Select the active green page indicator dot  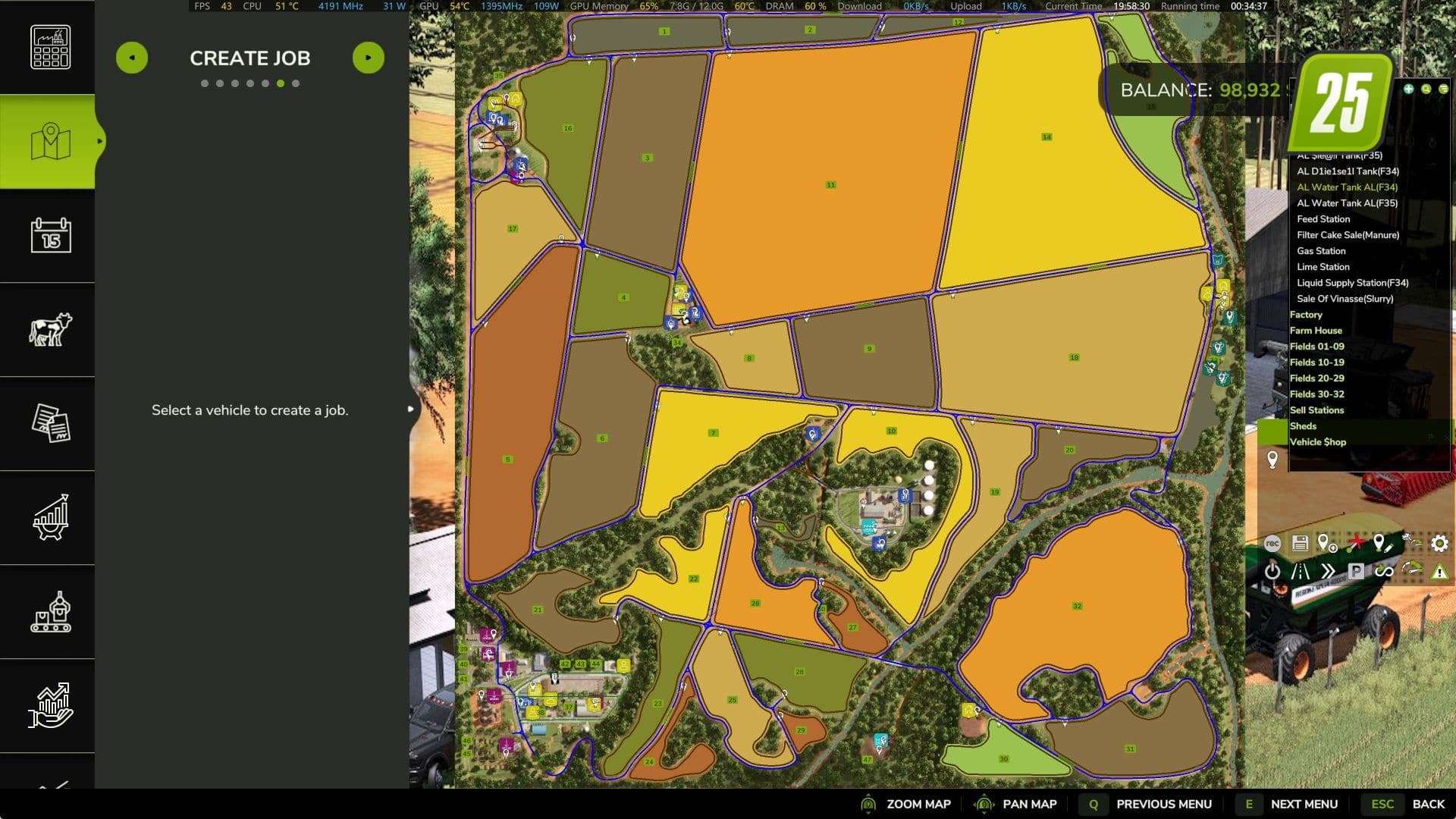coord(281,83)
